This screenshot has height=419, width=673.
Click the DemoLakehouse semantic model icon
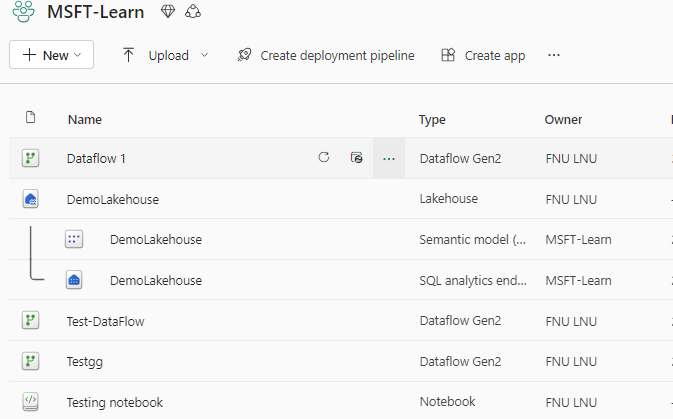point(74,239)
